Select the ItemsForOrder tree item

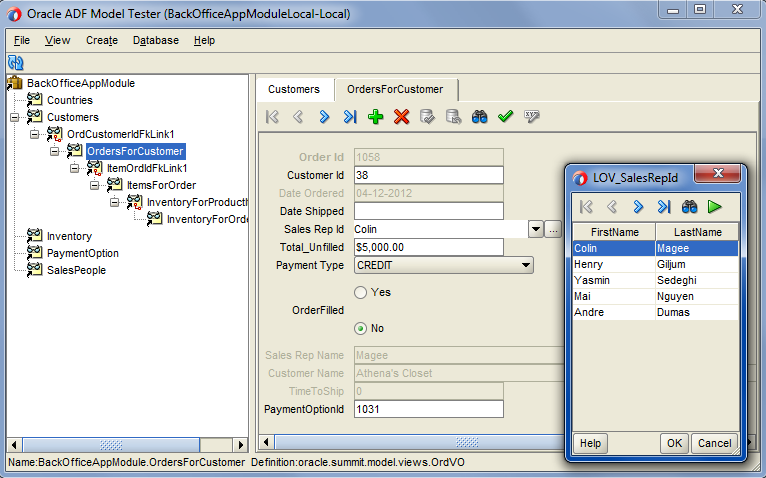click(161, 185)
